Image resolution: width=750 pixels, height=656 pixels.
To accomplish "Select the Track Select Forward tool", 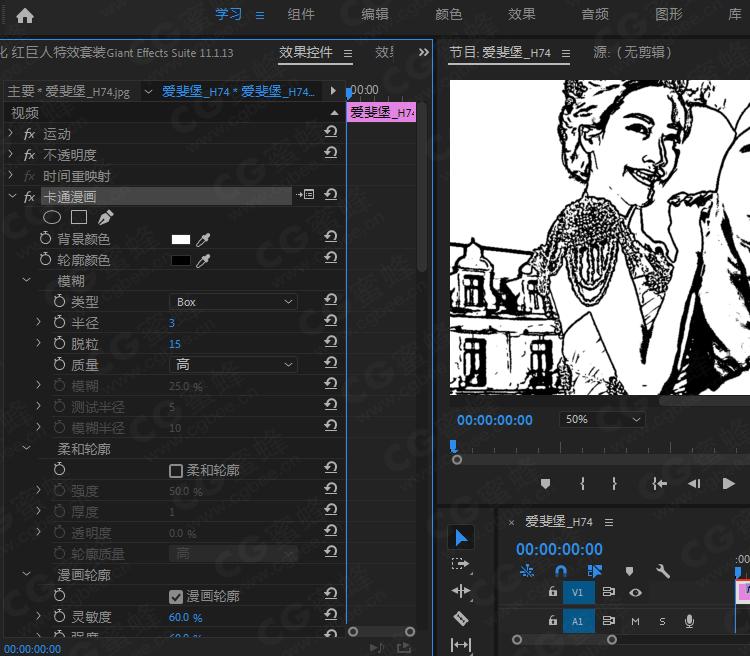I will point(461,564).
